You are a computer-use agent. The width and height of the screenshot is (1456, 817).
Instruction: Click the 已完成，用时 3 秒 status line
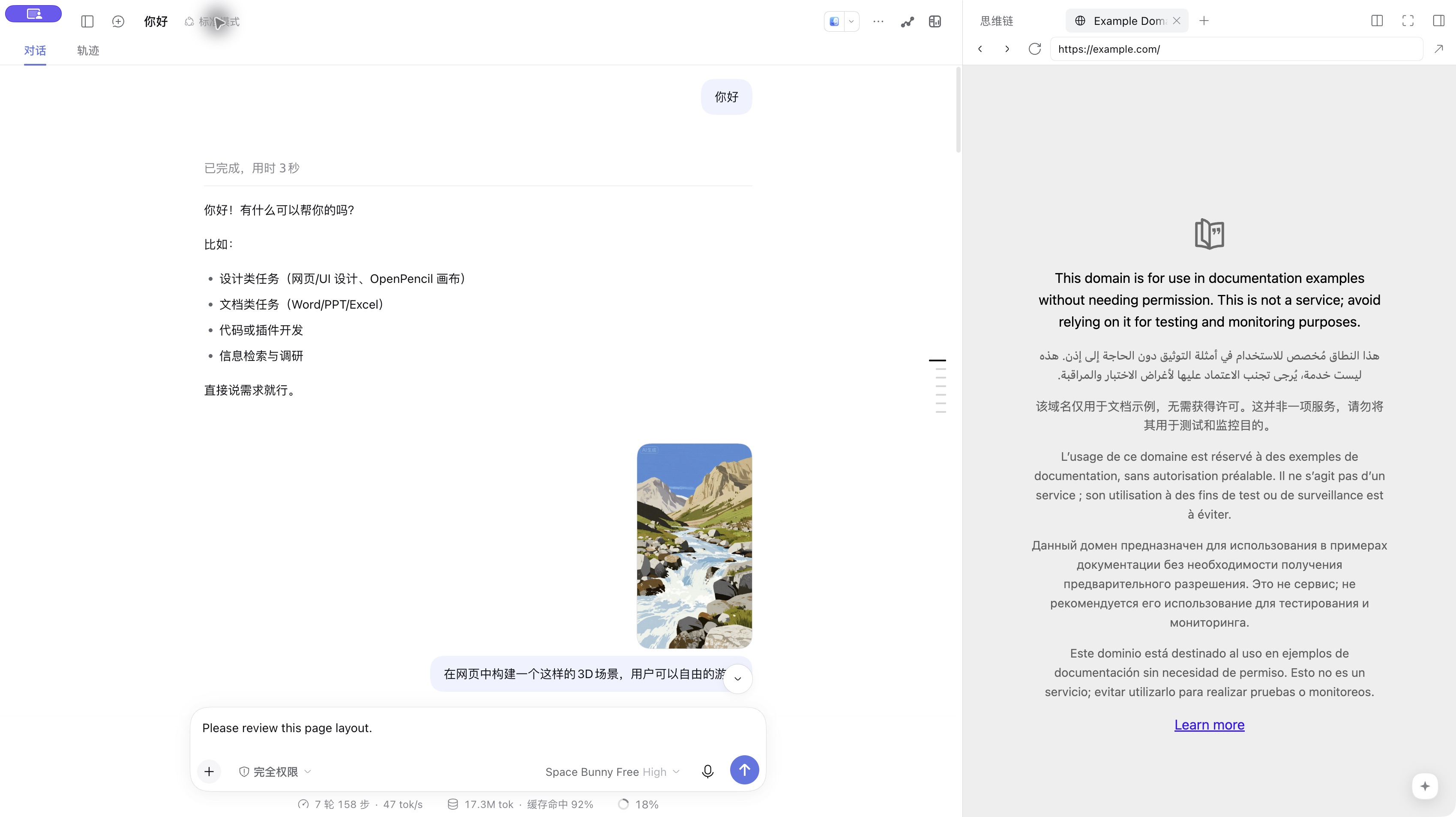pyautogui.click(x=252, y=168)
